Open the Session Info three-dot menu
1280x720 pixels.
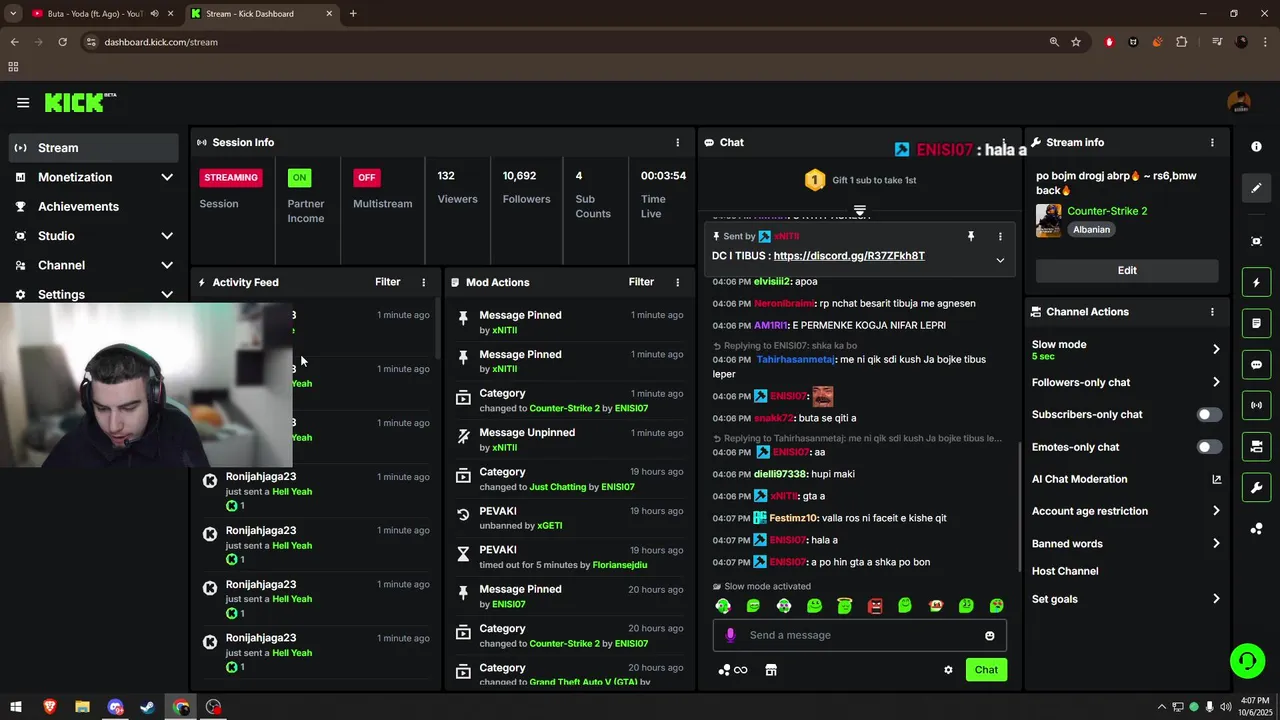[677, 142]
